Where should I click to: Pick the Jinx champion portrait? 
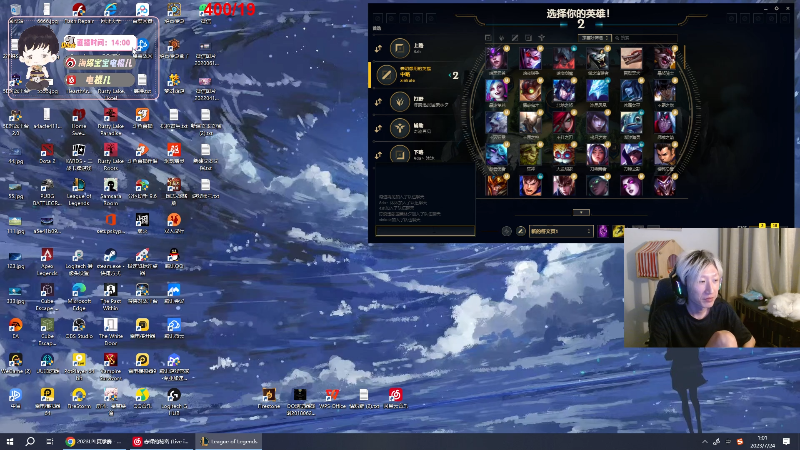click(496, 91)
